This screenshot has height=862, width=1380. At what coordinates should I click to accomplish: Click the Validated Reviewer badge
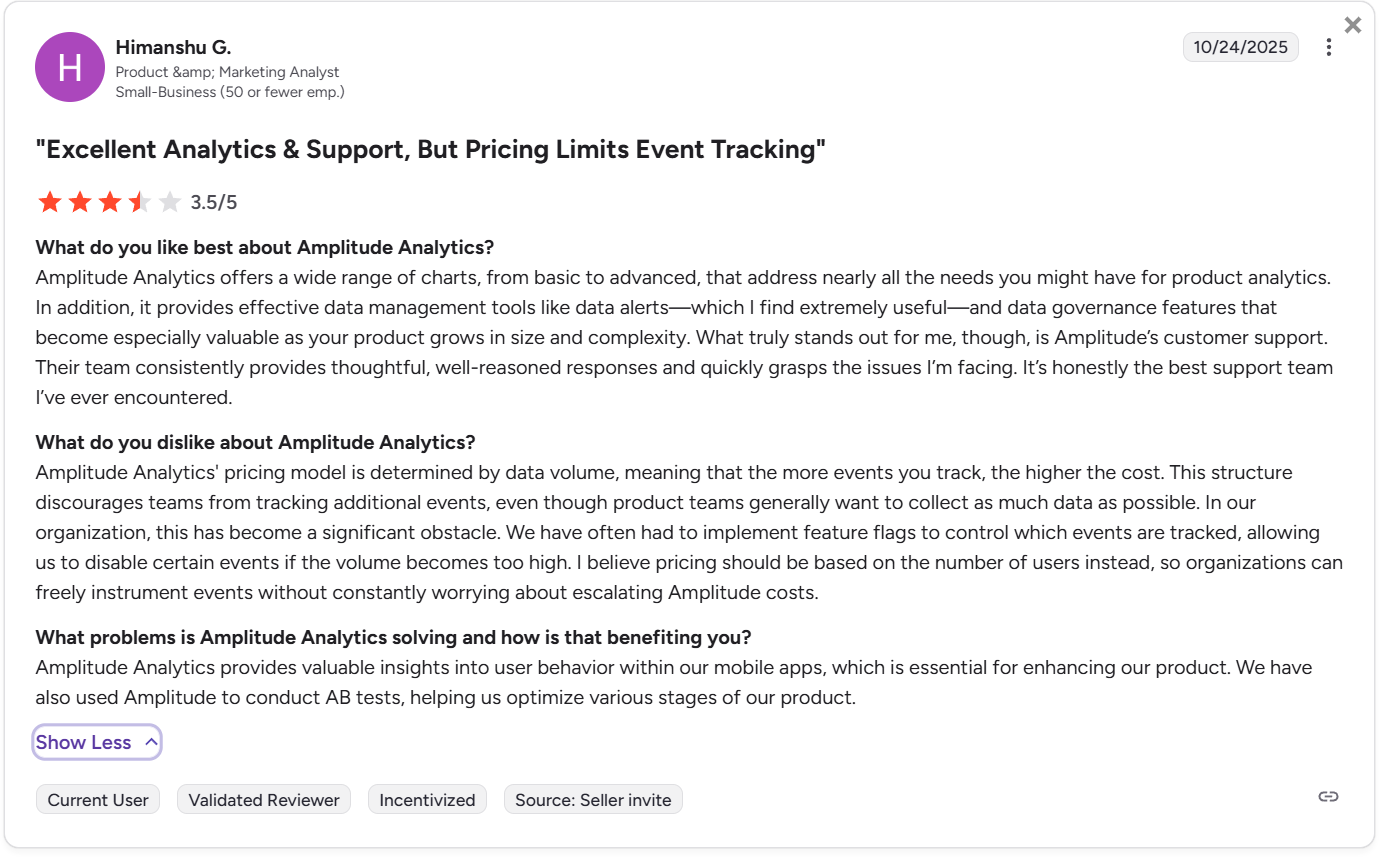[x=264, y=800]
